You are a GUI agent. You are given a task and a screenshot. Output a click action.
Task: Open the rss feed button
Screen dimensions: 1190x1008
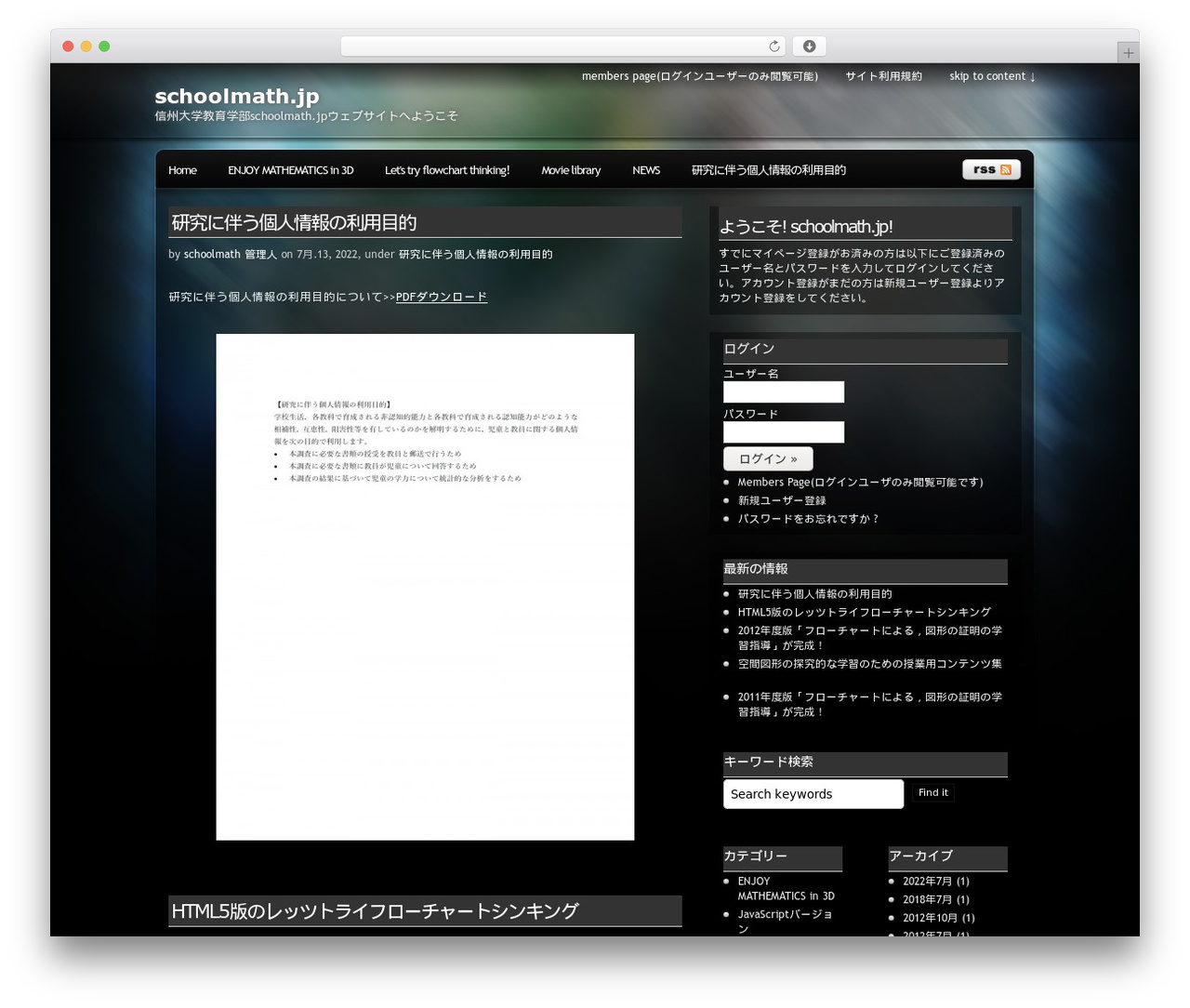coord(991,169)
